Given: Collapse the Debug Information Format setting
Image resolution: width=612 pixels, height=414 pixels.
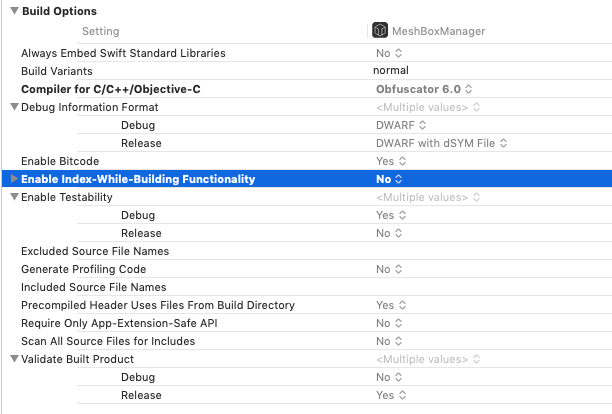Looking at the screenshot, I should 14,107.
